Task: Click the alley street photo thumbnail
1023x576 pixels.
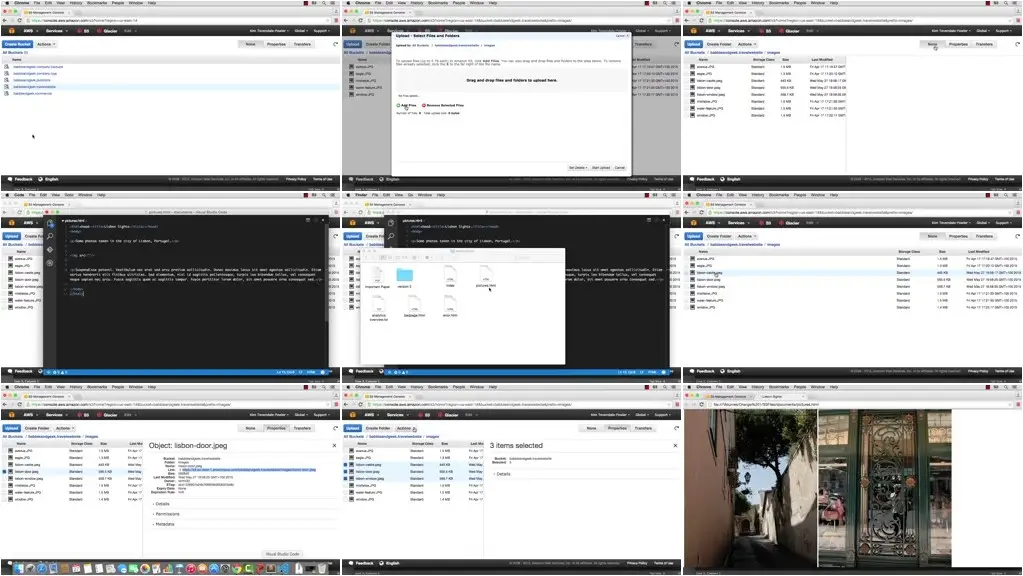Action: (x=750, y=489)
